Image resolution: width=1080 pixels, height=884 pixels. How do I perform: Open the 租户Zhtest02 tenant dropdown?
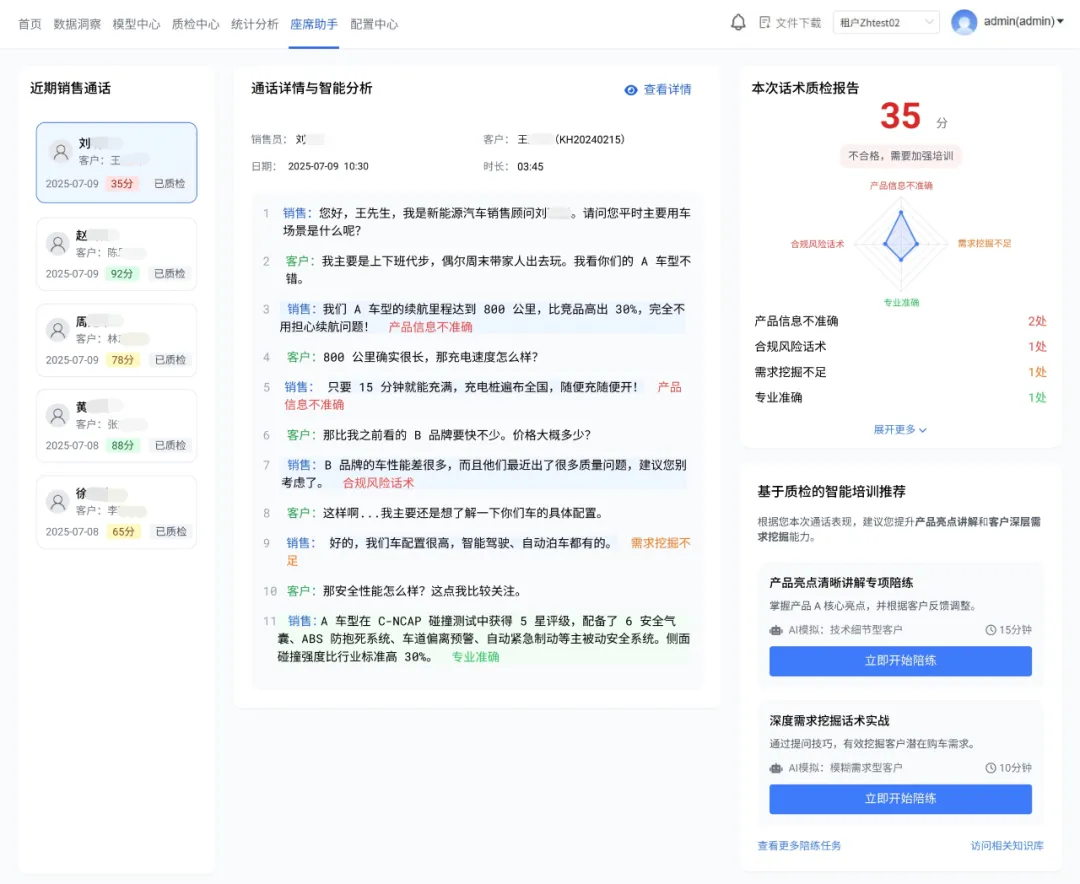coord(886,22)
